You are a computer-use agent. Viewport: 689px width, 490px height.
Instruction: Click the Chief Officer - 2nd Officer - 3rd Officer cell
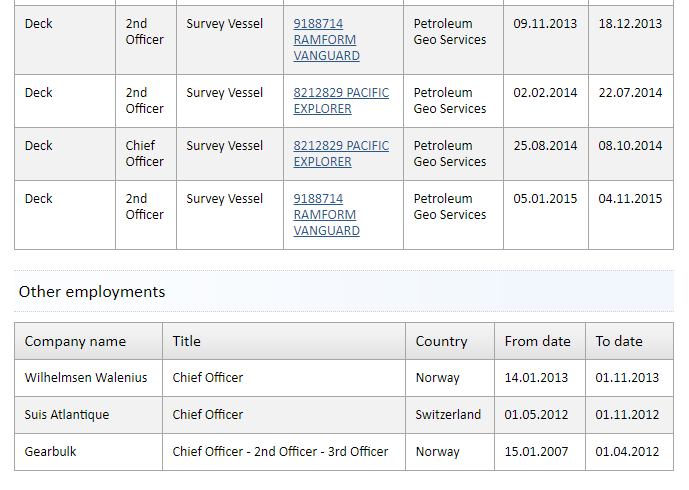click(x=284, y=452)
